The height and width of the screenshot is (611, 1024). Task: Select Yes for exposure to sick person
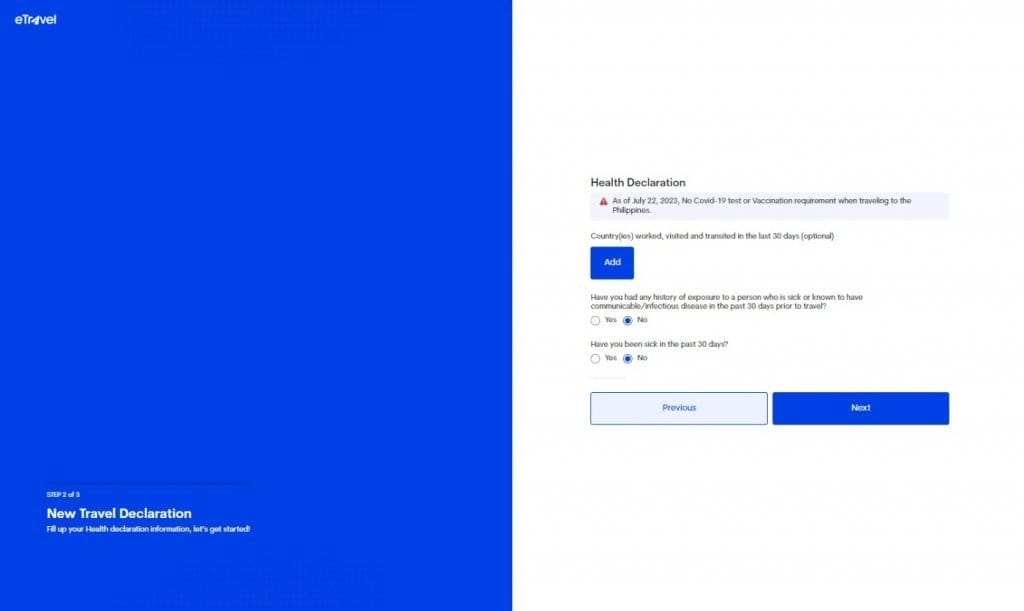[x=595, y=321]
